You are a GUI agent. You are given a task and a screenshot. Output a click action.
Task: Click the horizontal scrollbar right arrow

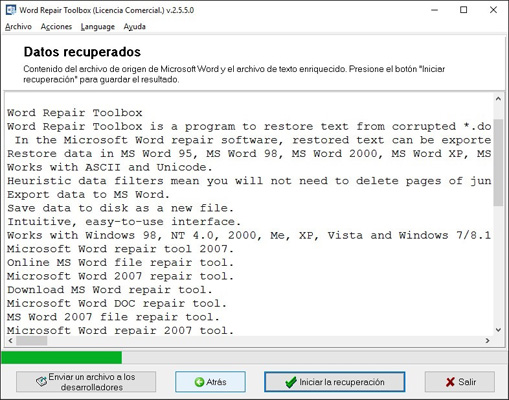[x=488, y=341]
